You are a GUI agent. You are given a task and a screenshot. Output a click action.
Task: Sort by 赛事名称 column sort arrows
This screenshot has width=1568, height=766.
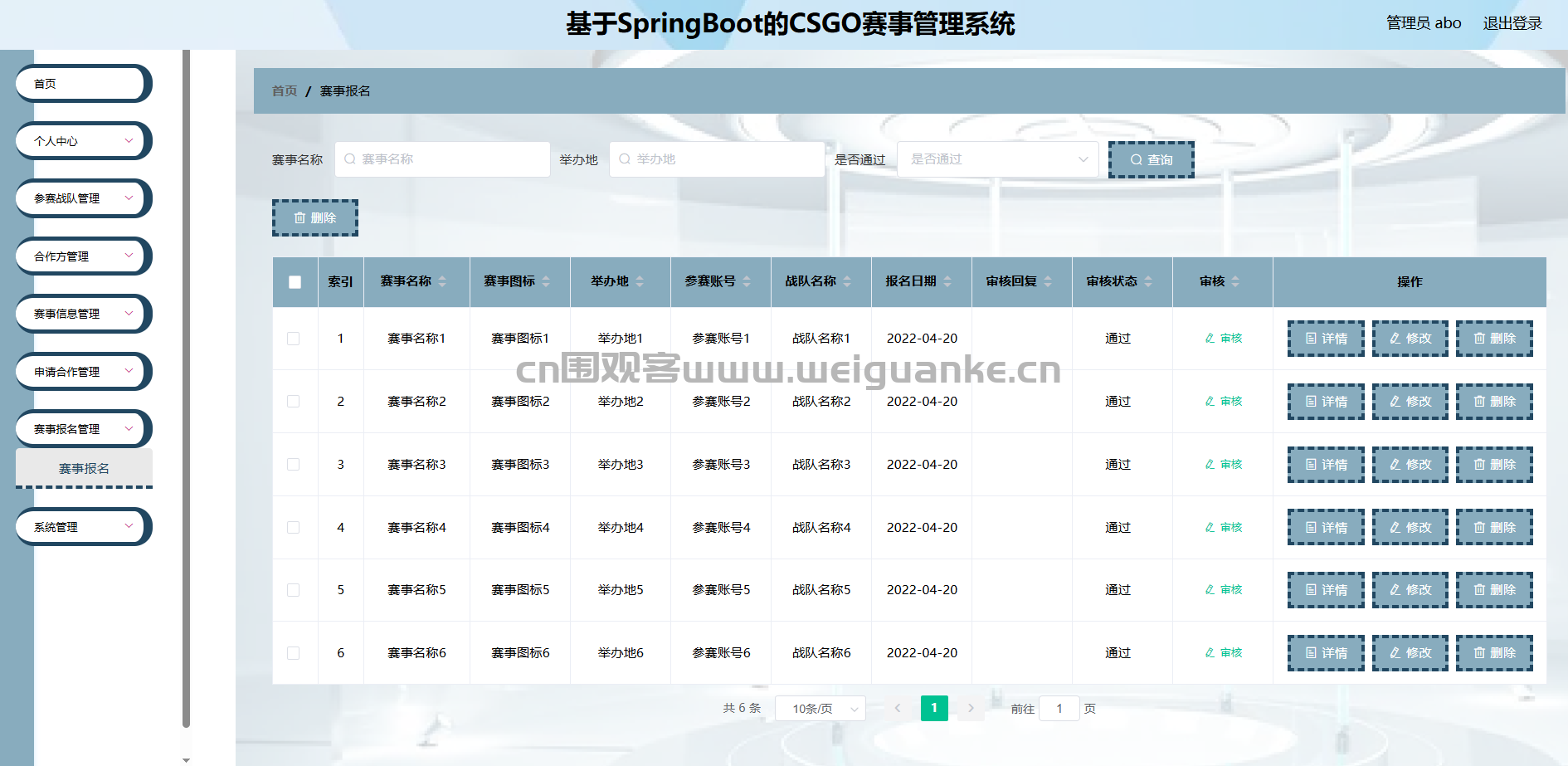click(442, 282)
